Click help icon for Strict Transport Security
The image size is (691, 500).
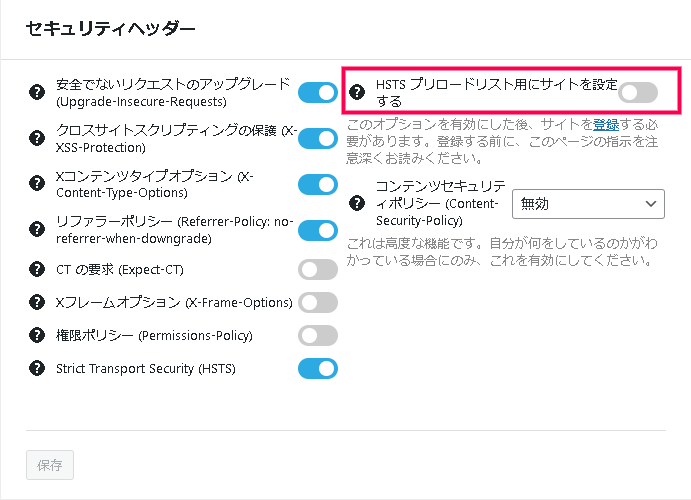pos(37,368)
